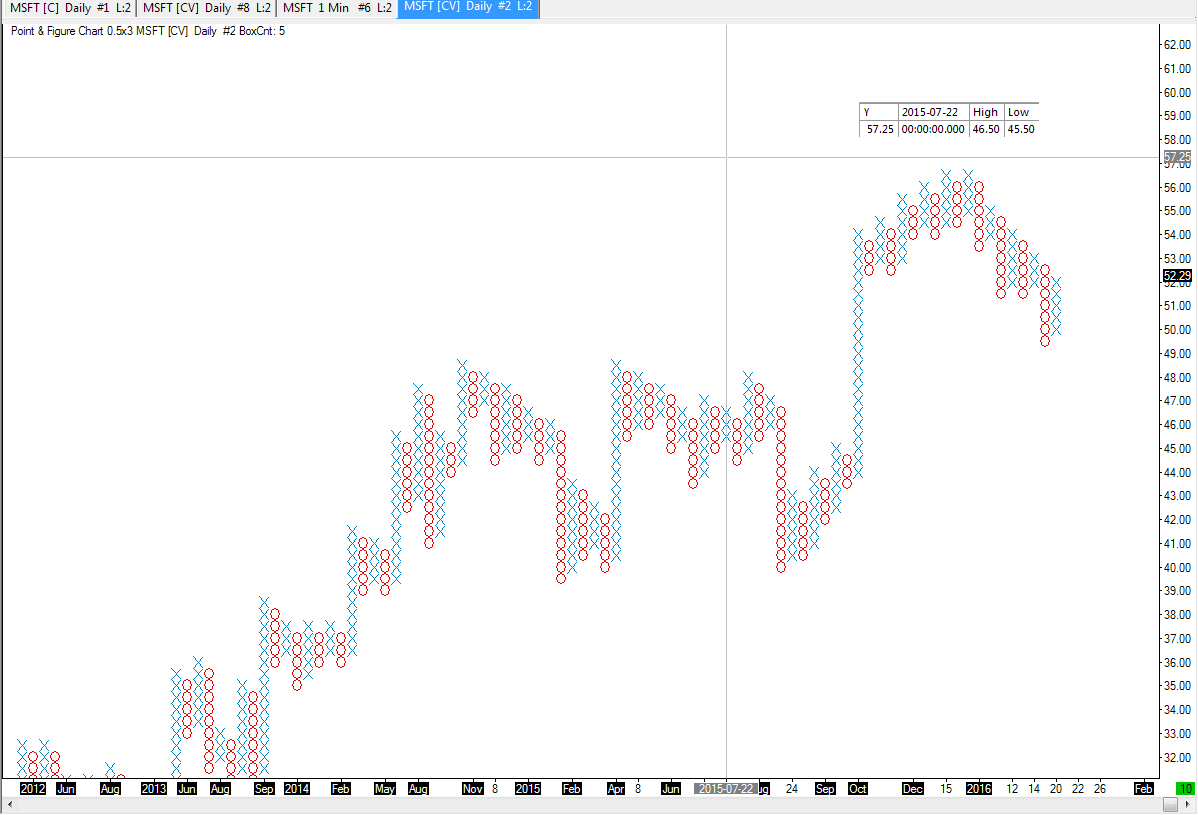
Task: Click the Point & Figure Chart header text
Action: 148,31
